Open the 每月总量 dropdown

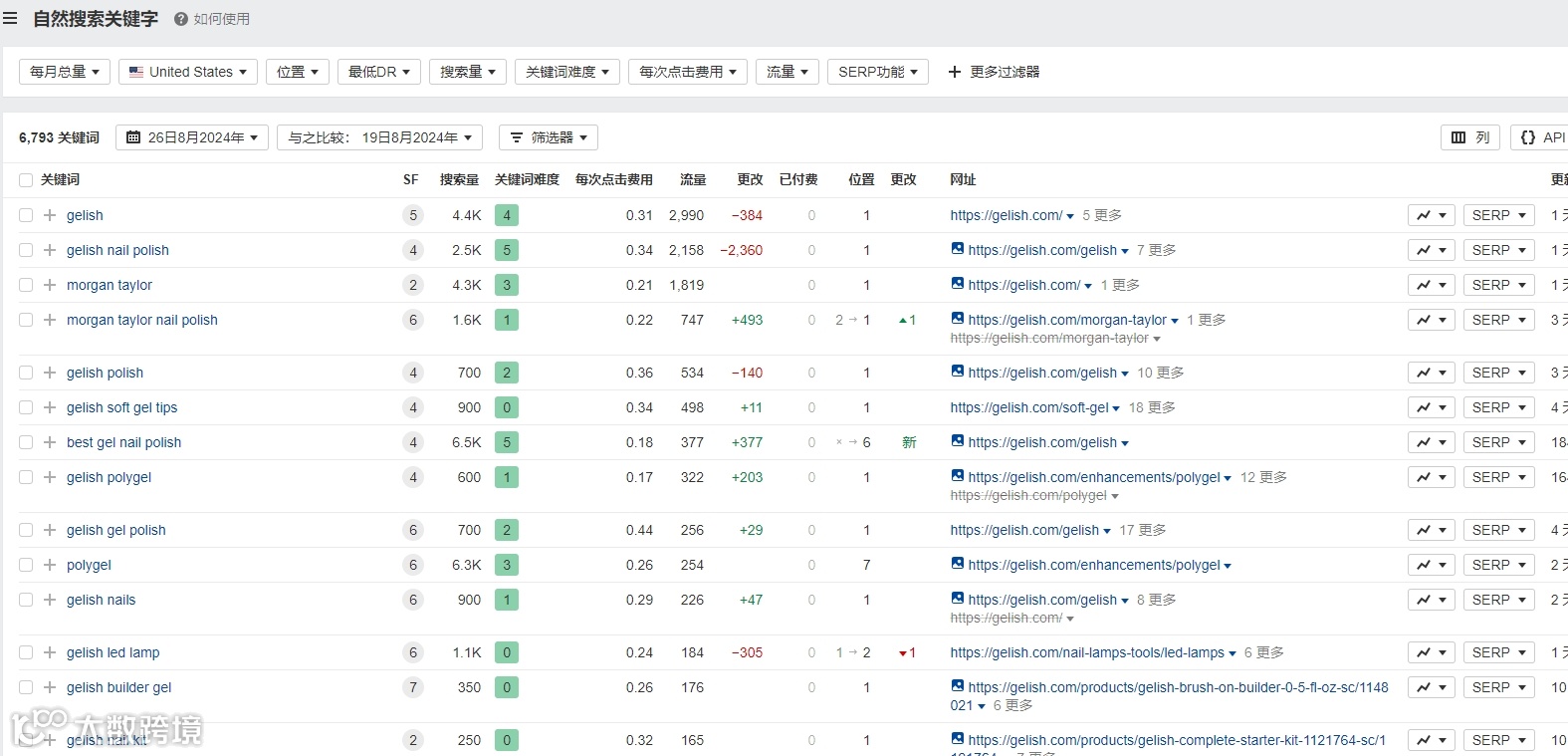[x=65, y=72]
